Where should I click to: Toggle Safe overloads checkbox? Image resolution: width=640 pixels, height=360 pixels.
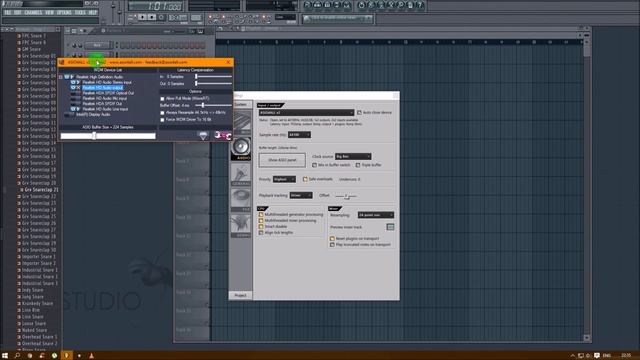[x=305, y=179]
